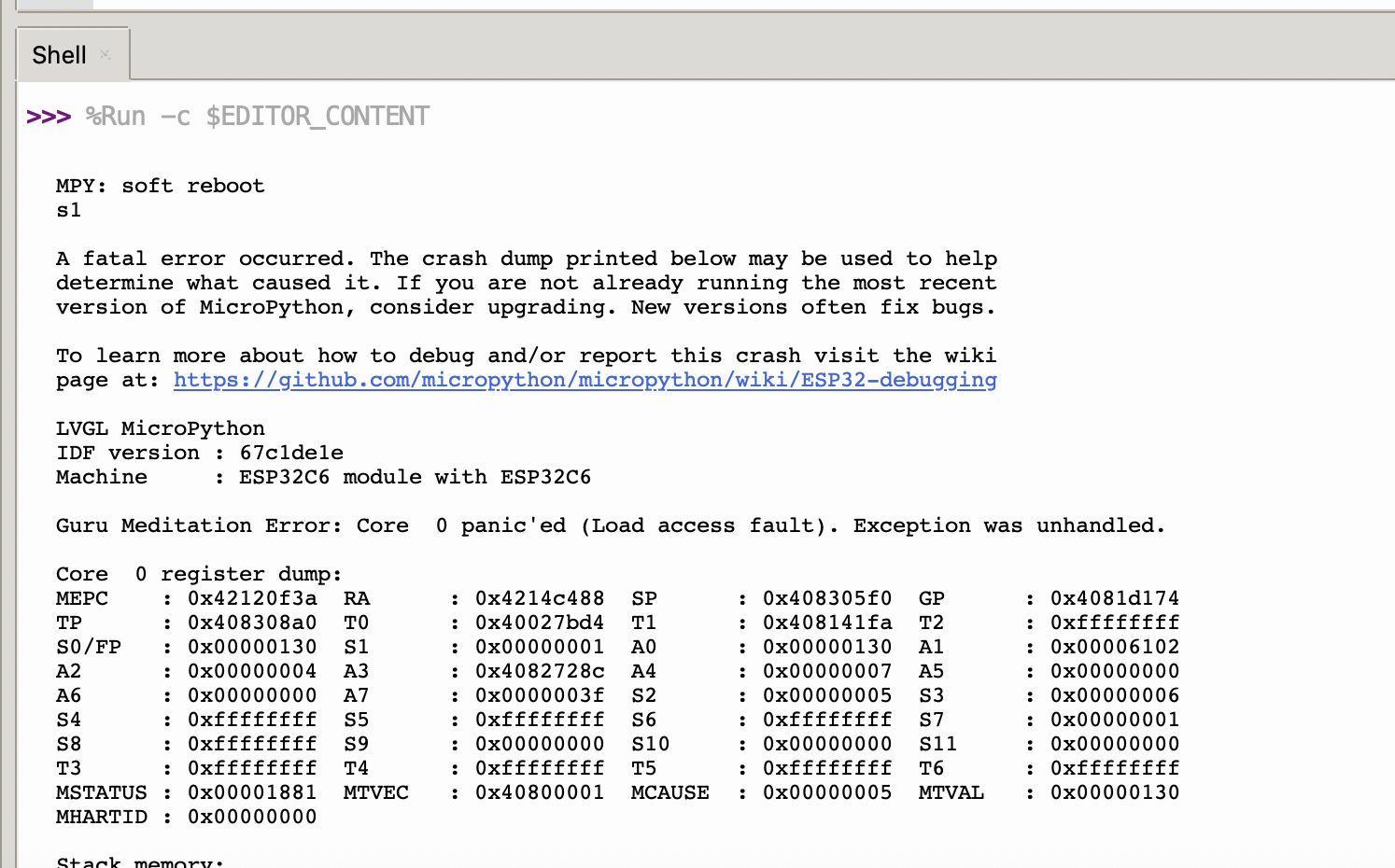1395x868 pixels.
Task: Click the MCAUSE register value 0x00000005
Action: (x=827, y=792)
